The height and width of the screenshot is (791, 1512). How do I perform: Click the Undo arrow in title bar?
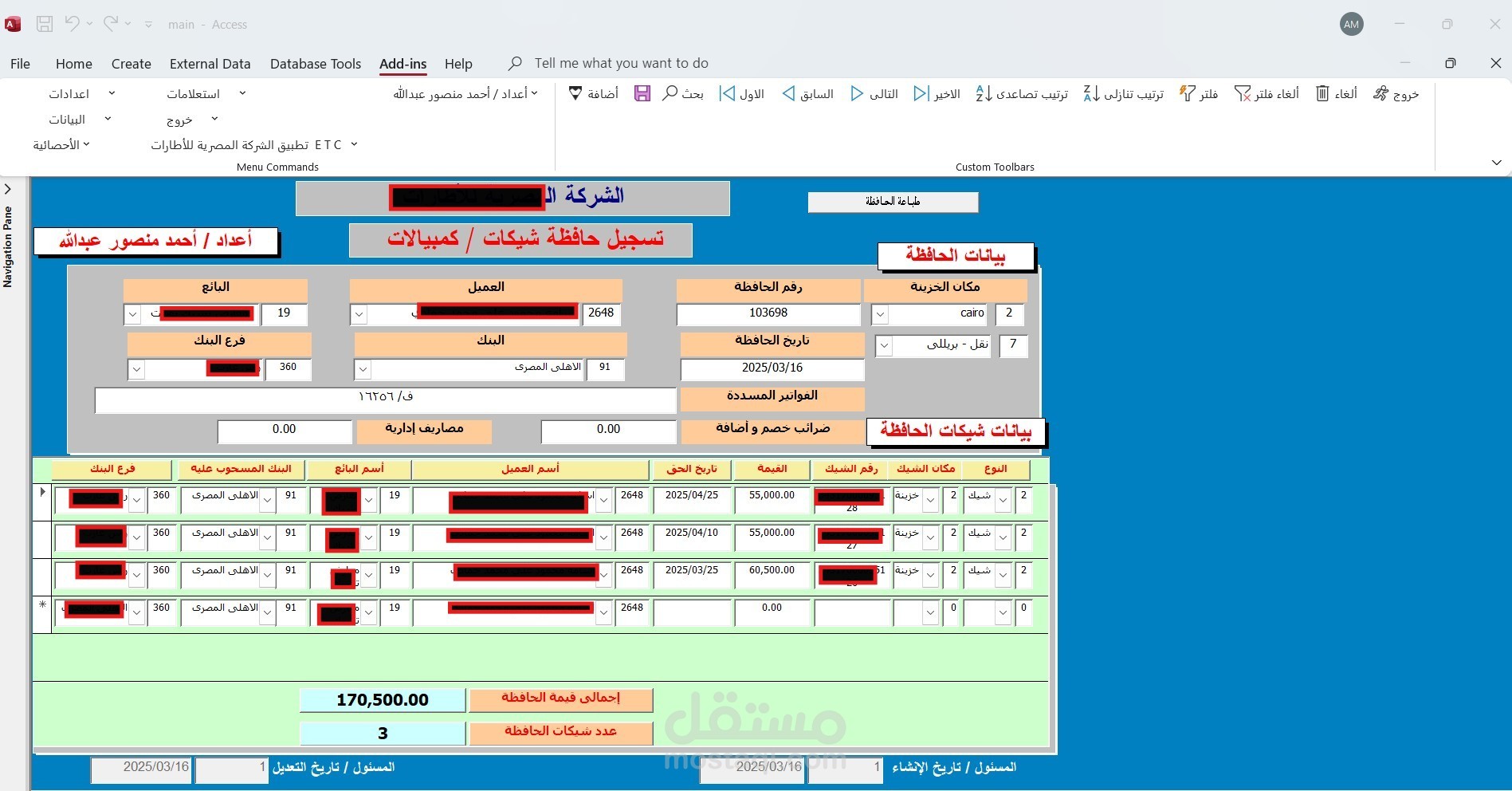click(x=72, y=24)
